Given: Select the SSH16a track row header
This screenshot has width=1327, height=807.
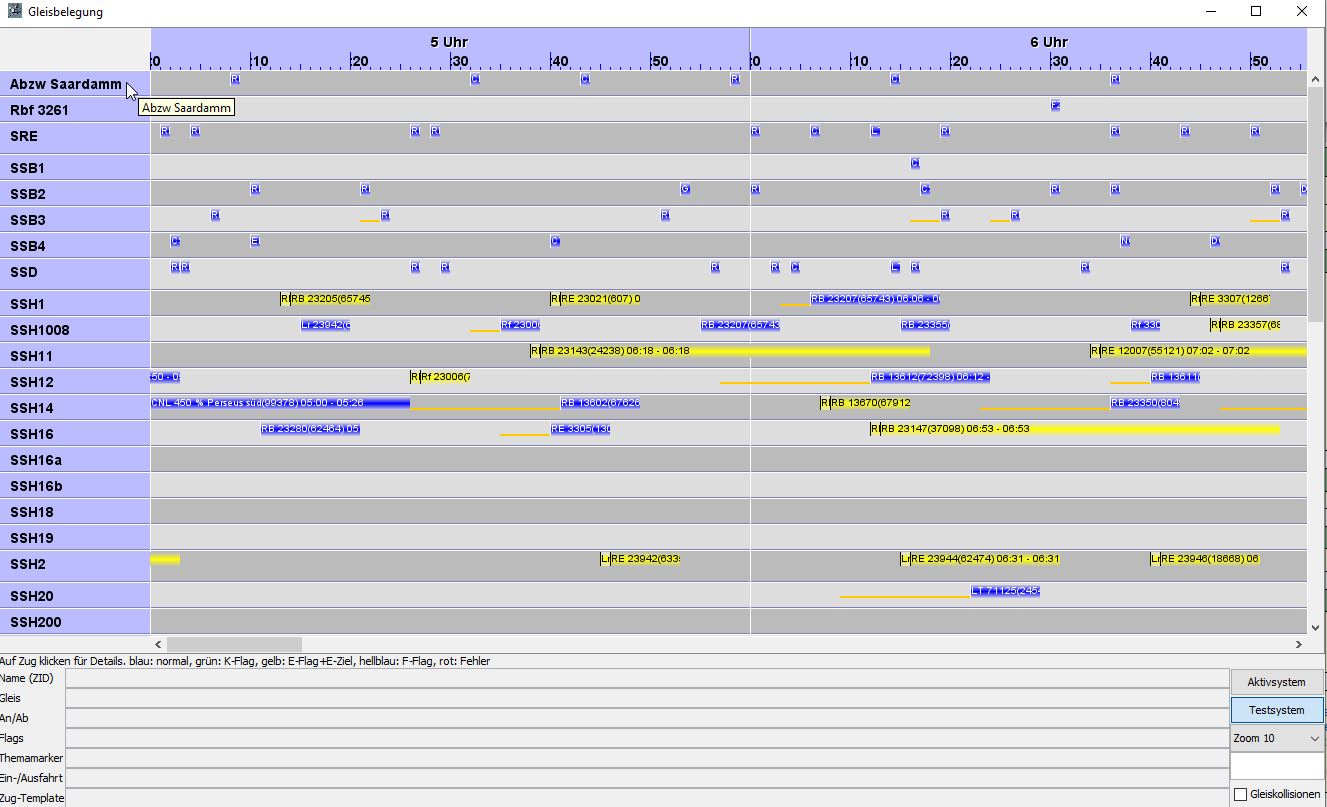Looking at the screenshot, I should point(50,460).
